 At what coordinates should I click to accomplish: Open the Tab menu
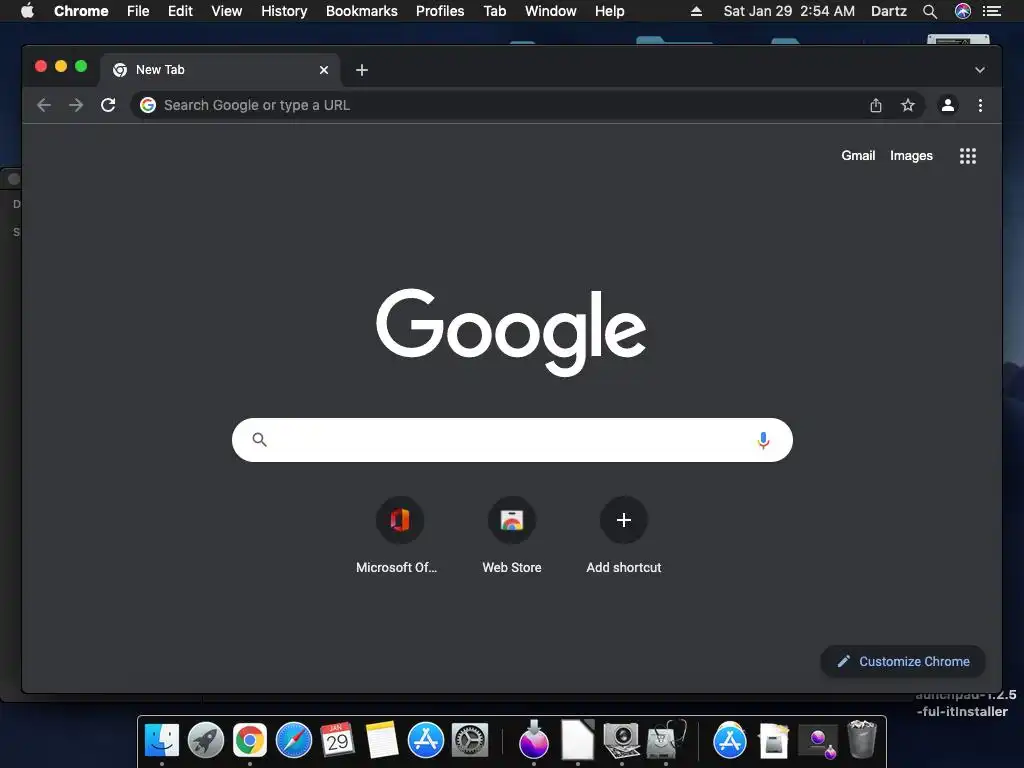point(494,11)
